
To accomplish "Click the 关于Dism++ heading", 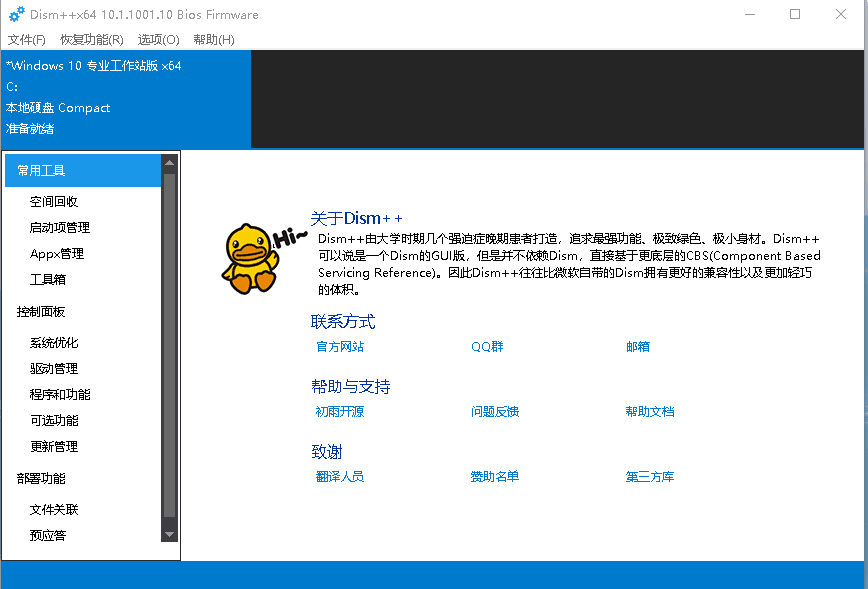I will click(x=356, y=218).
